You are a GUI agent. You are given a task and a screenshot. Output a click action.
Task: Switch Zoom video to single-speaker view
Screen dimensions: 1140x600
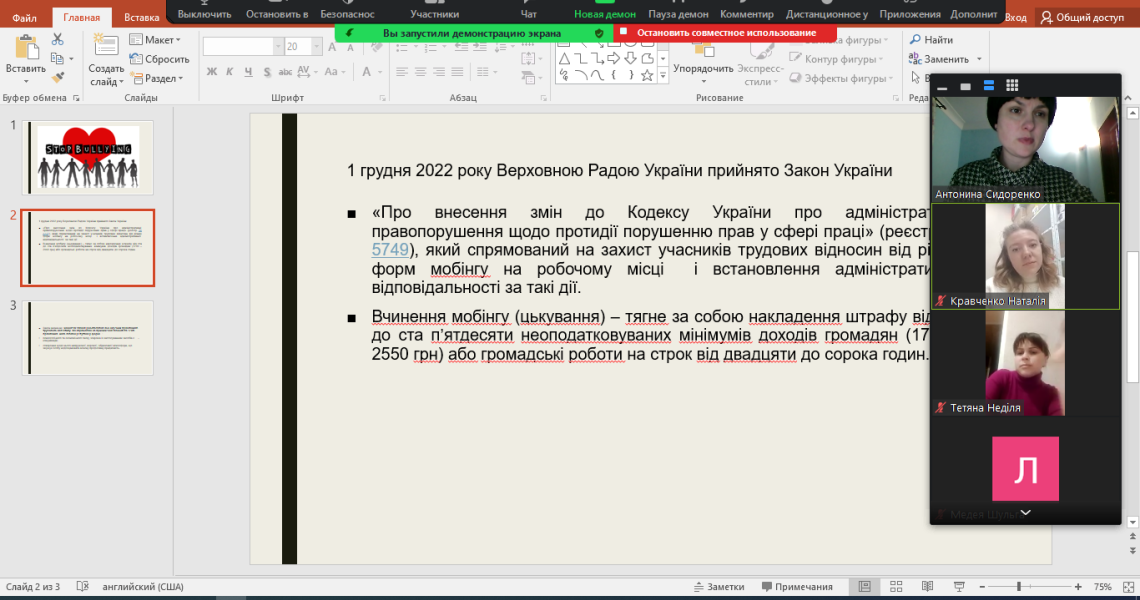pyautogui.click(x=966, y=87)
